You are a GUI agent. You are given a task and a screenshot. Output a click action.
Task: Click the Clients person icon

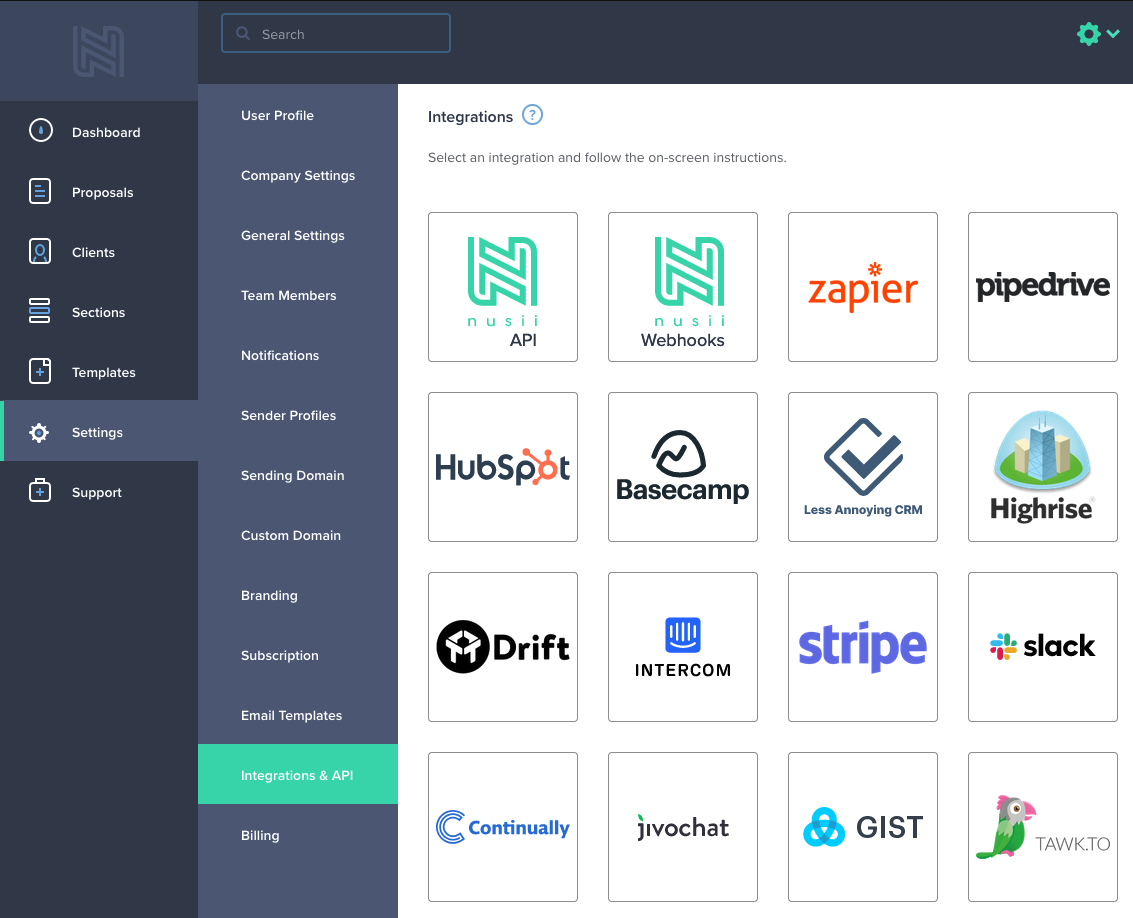[40, 252]
